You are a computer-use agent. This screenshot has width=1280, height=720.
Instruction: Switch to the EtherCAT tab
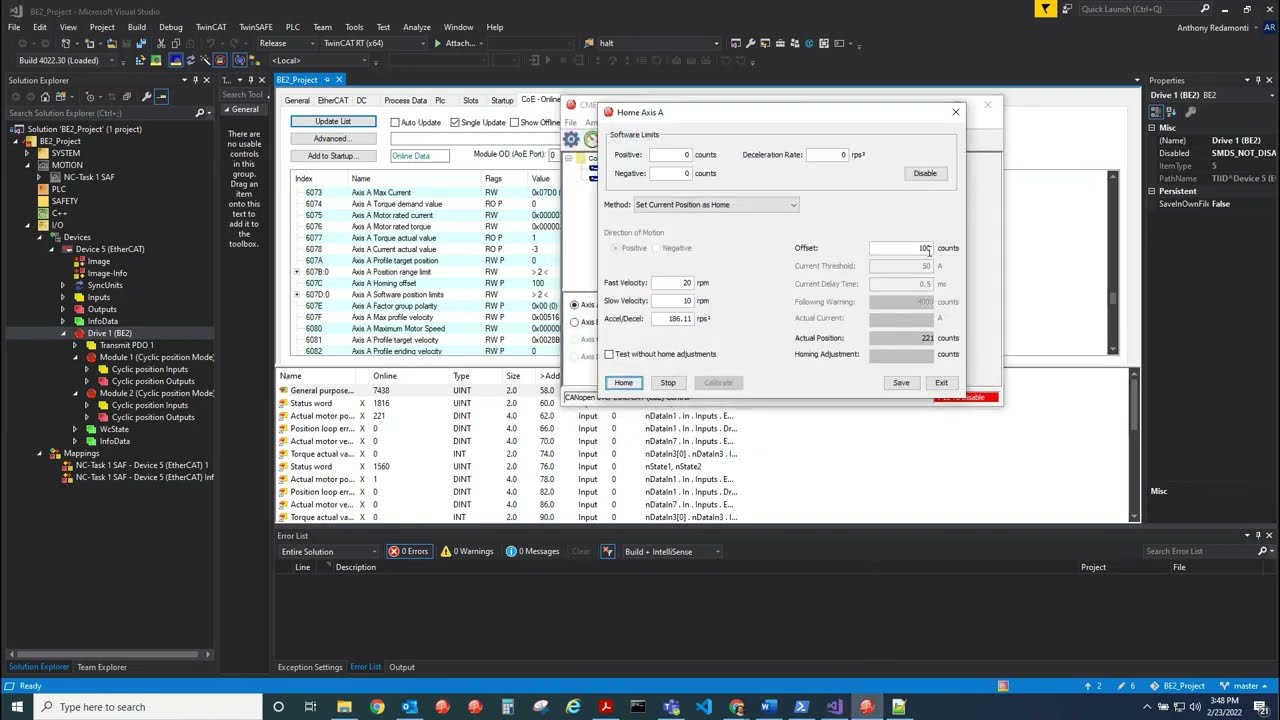pos(333,100)
